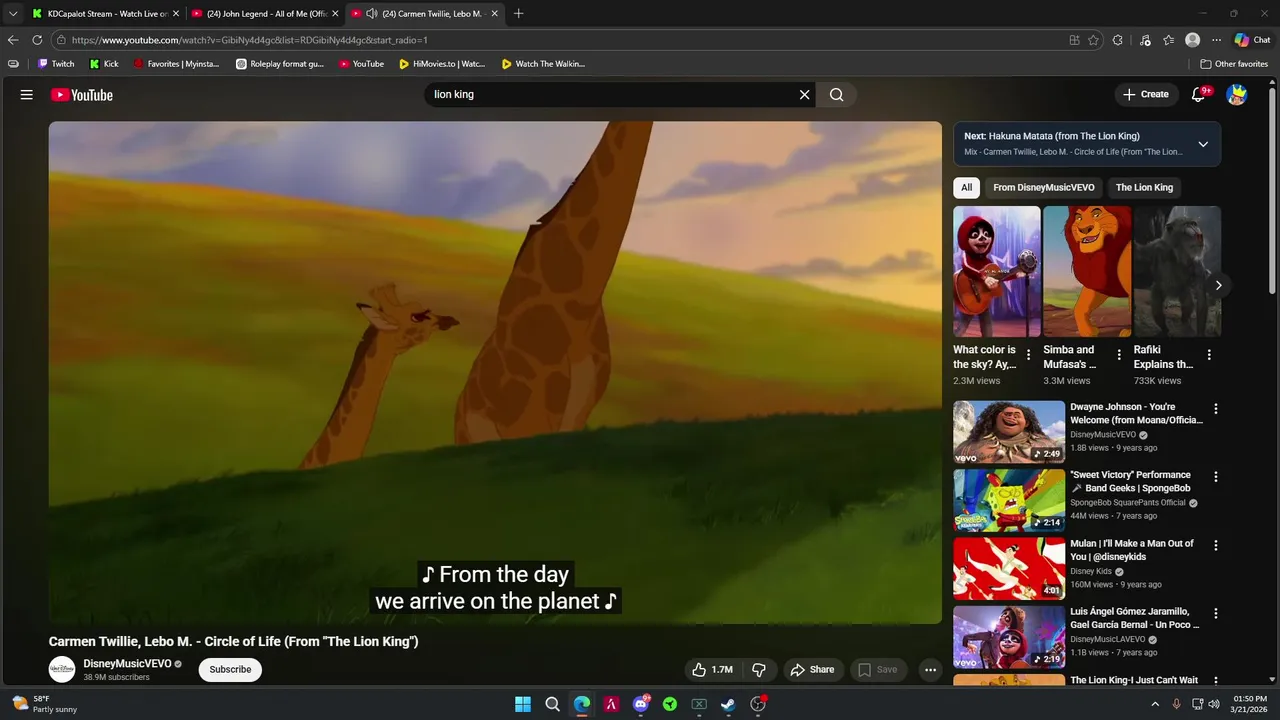Viewport: 1280px width, 720px height.
Task: Open Roleplay format gu... bookmark
Action: [280, 64]
